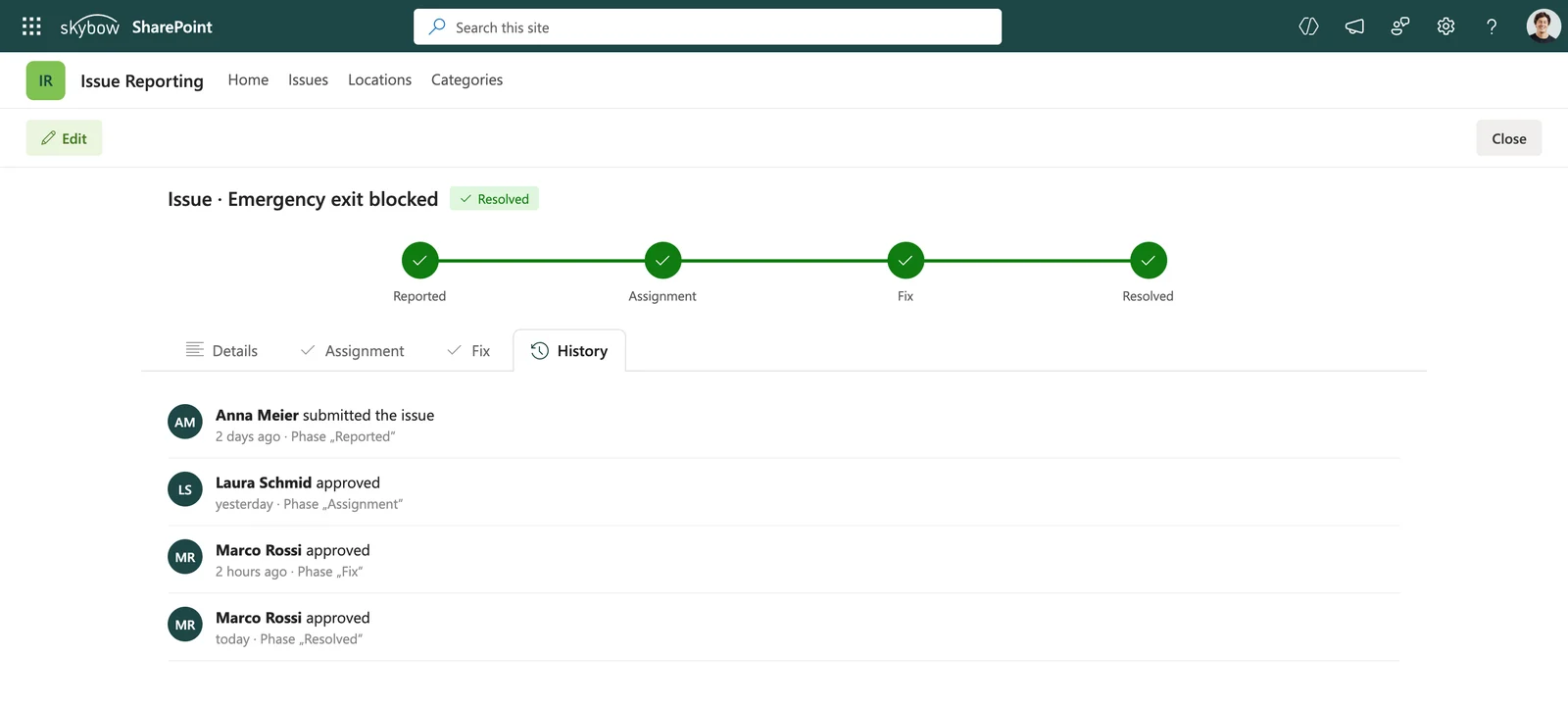The height and width of the screenshot is (708, 1568).
Task: Open the skybow code icon in header
Action: tap(1308, 26)
